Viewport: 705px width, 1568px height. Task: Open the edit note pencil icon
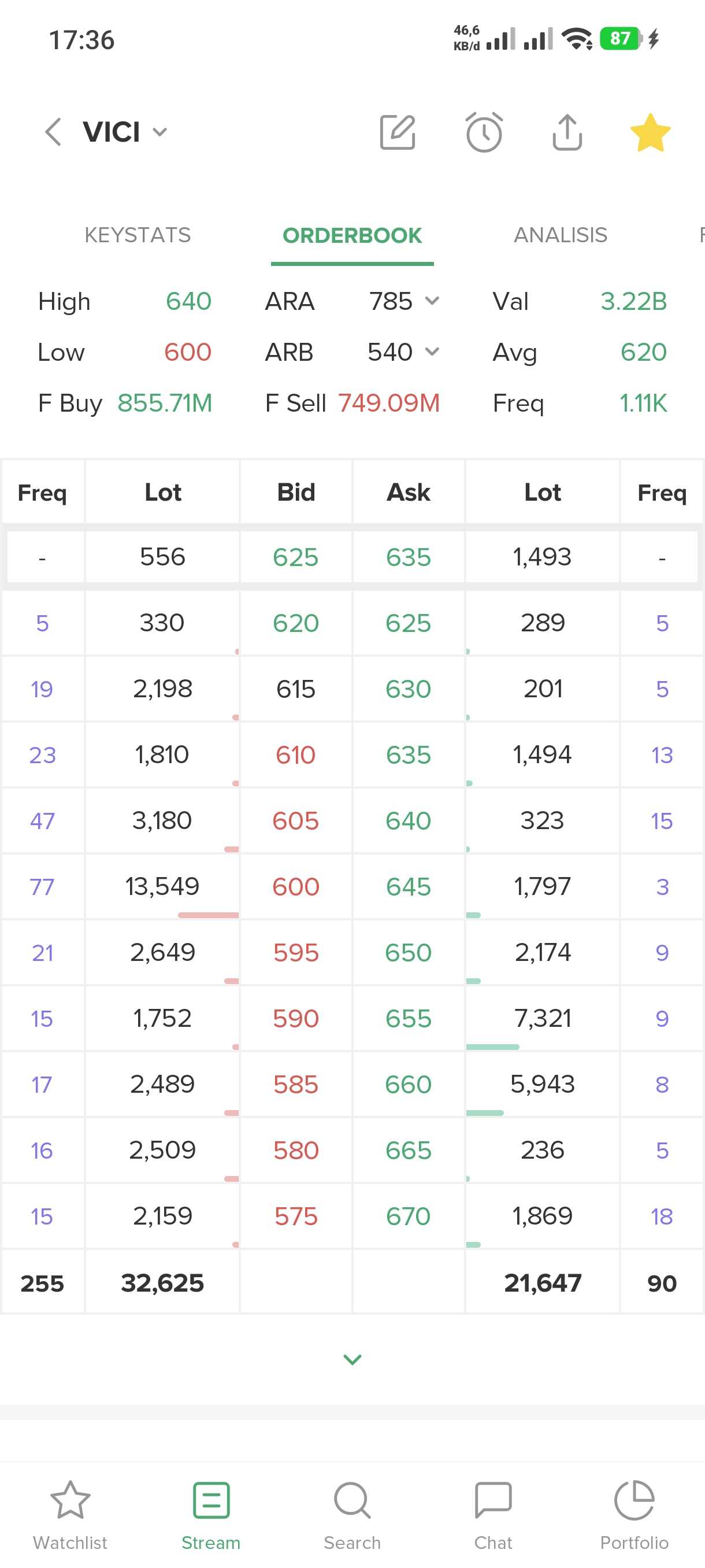(397, 132)
